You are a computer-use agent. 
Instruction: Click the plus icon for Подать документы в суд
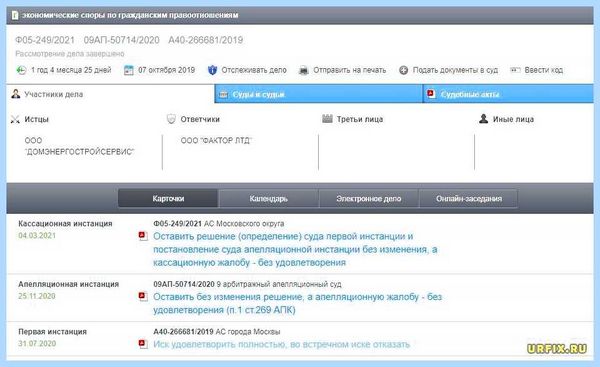[x=403, y=70]
